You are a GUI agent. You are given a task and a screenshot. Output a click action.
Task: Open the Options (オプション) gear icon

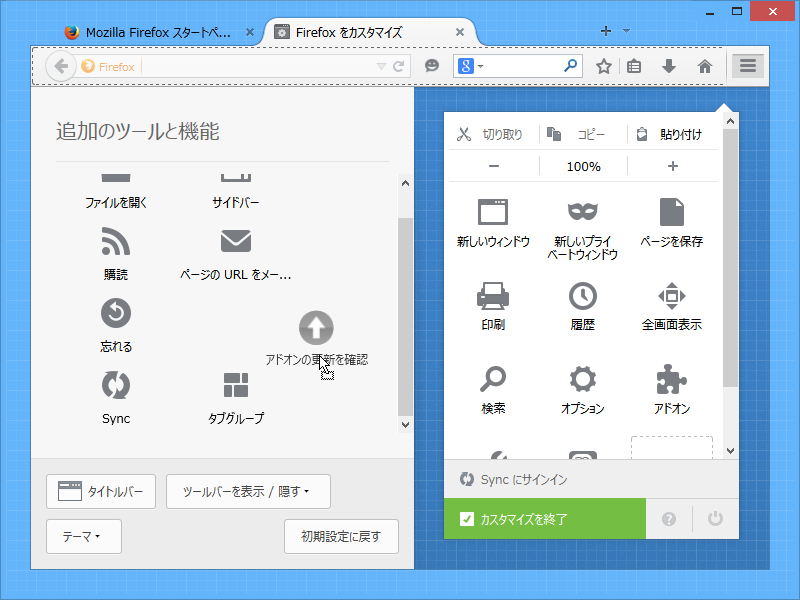coord(583,379)
